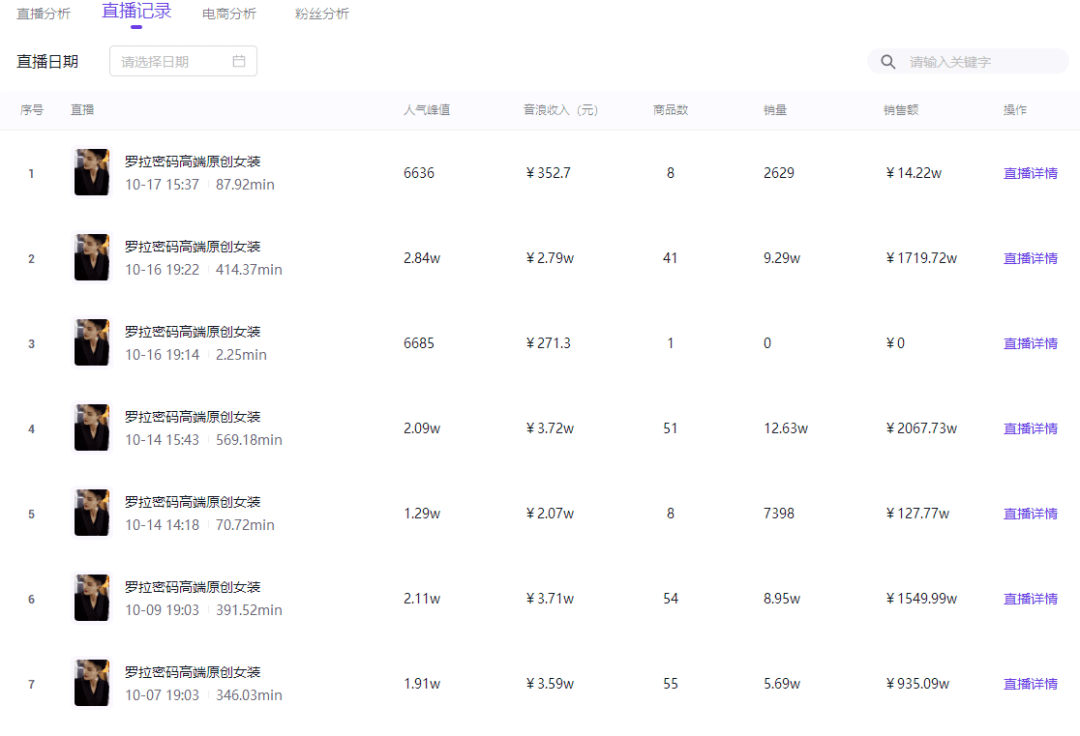Open 直播详情 for the 10-17 15:37 stream

click(1030, 173)
